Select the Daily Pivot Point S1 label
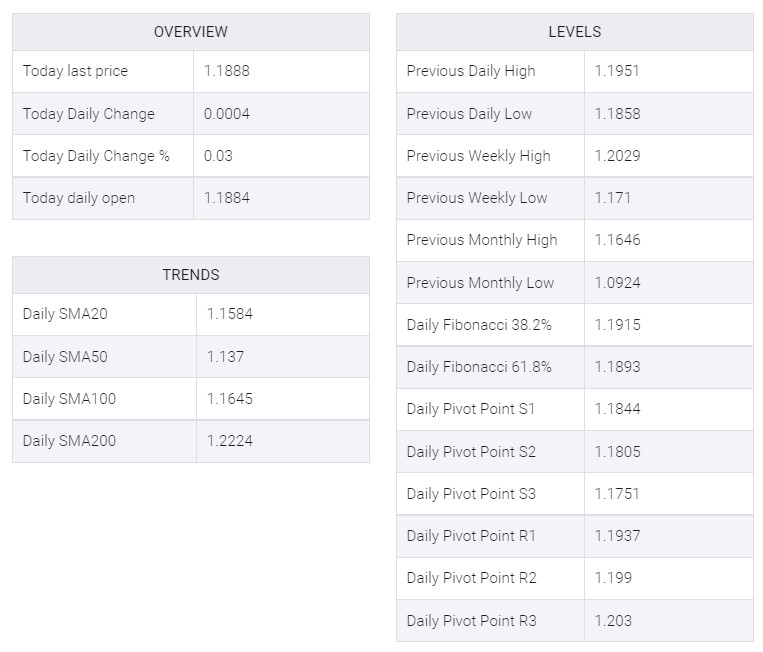 tap(471, 409)
